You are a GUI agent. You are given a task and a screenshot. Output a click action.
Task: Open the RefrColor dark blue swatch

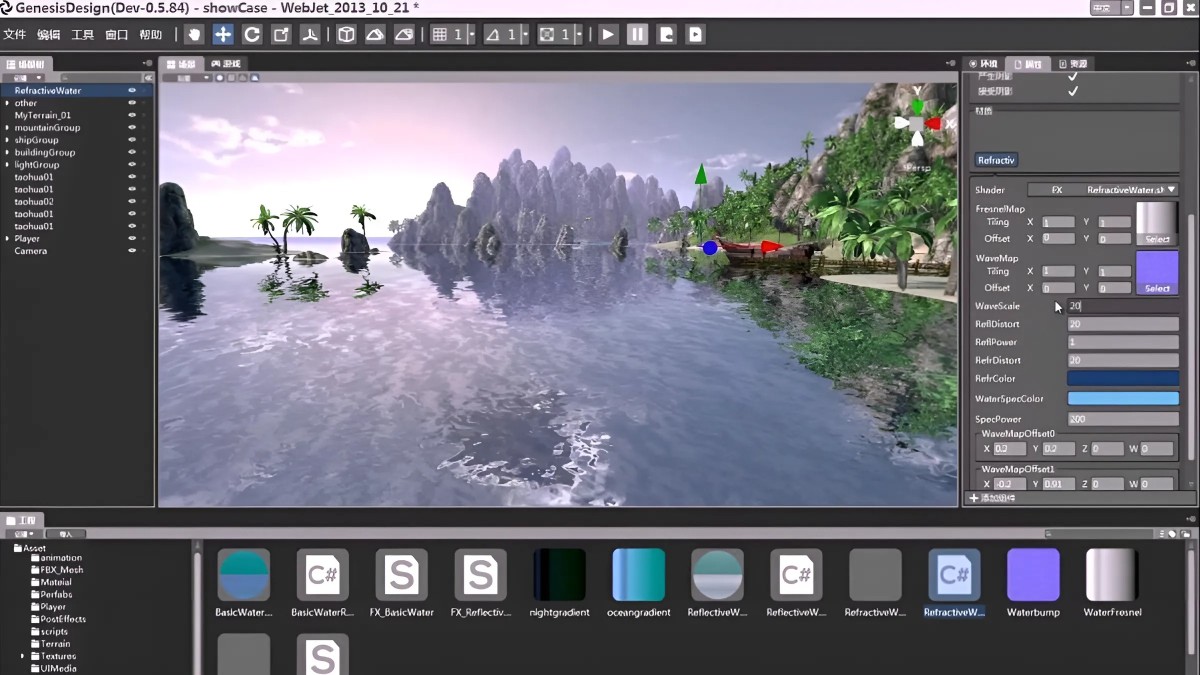1123,379
